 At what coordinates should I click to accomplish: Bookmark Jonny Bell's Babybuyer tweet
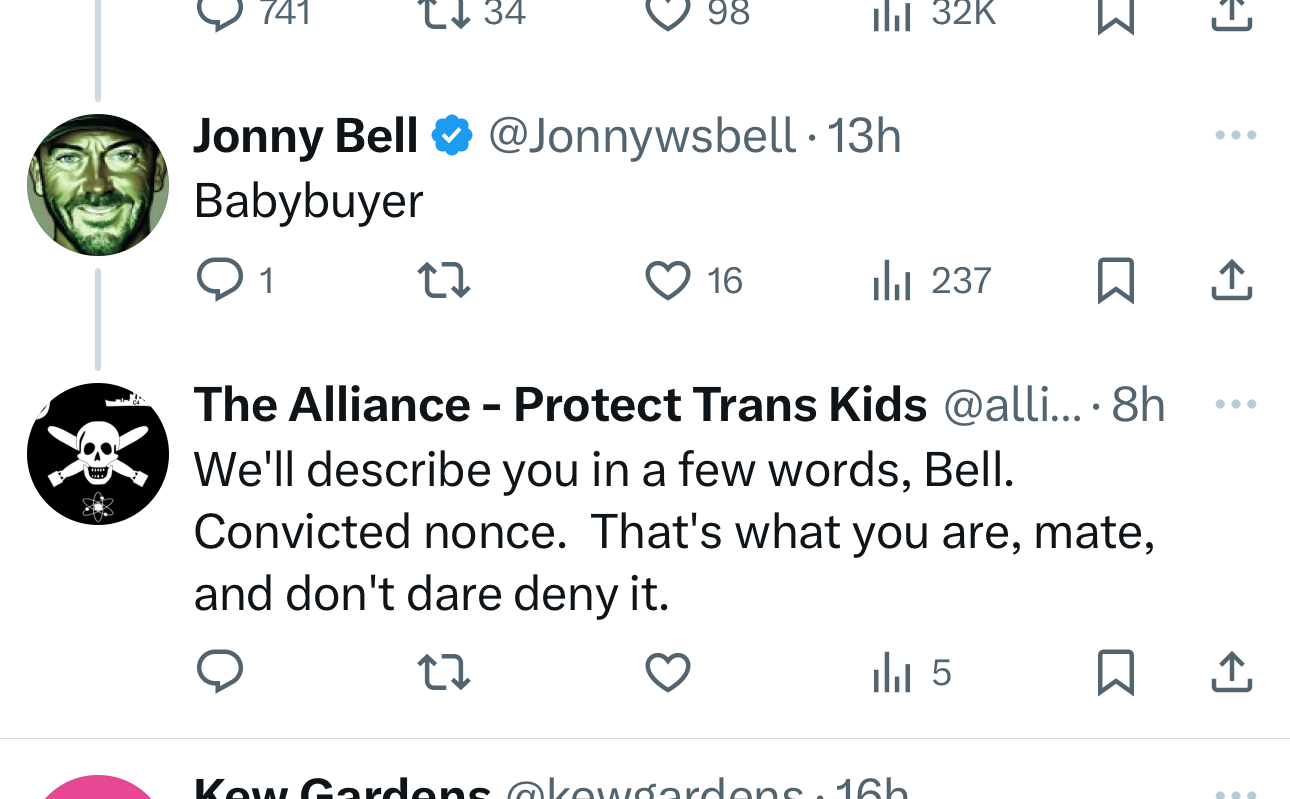[1115, 281]
